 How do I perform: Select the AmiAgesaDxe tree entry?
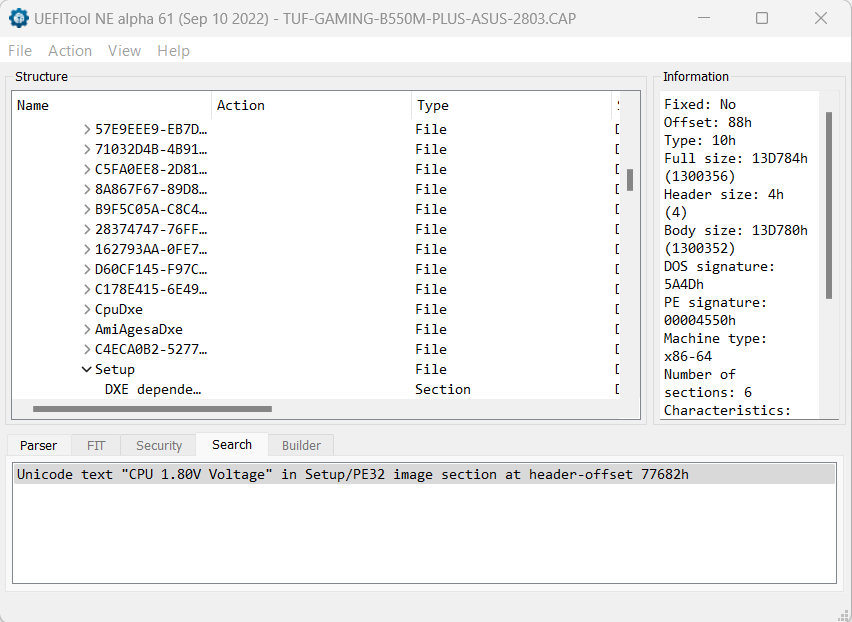pyautogui.click(x=139, y=329)
